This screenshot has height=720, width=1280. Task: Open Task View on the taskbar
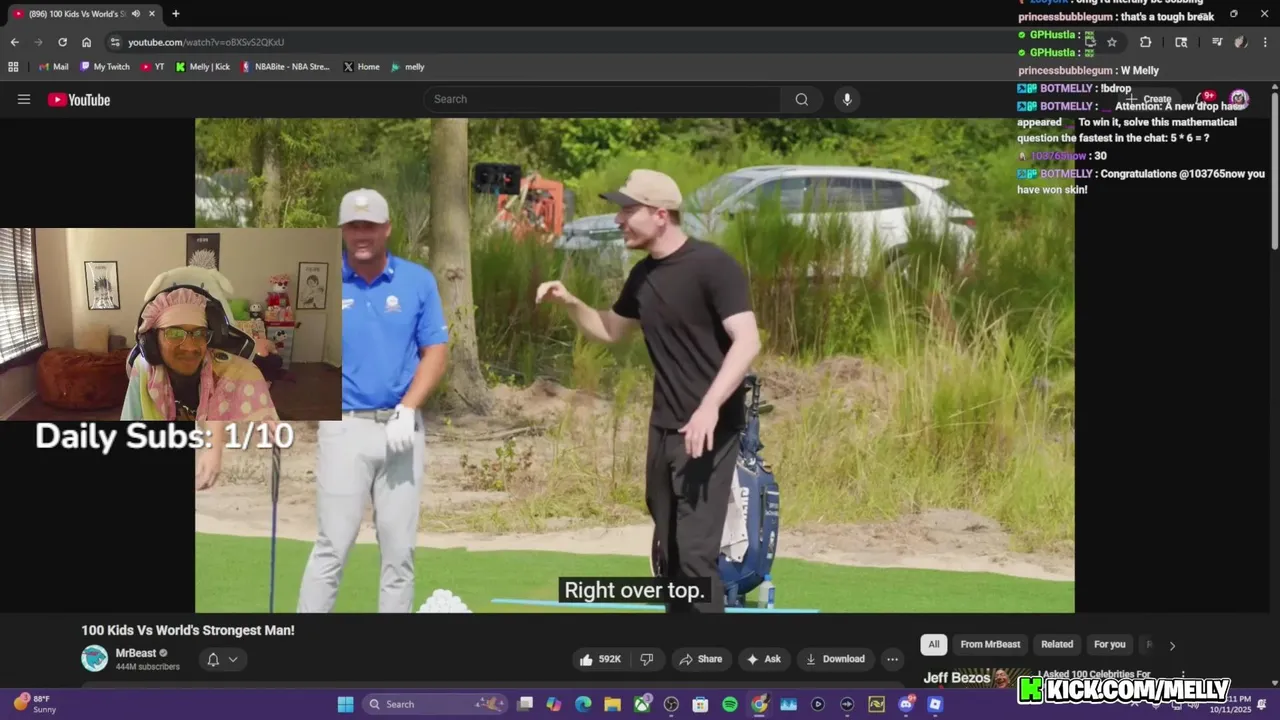525,704
